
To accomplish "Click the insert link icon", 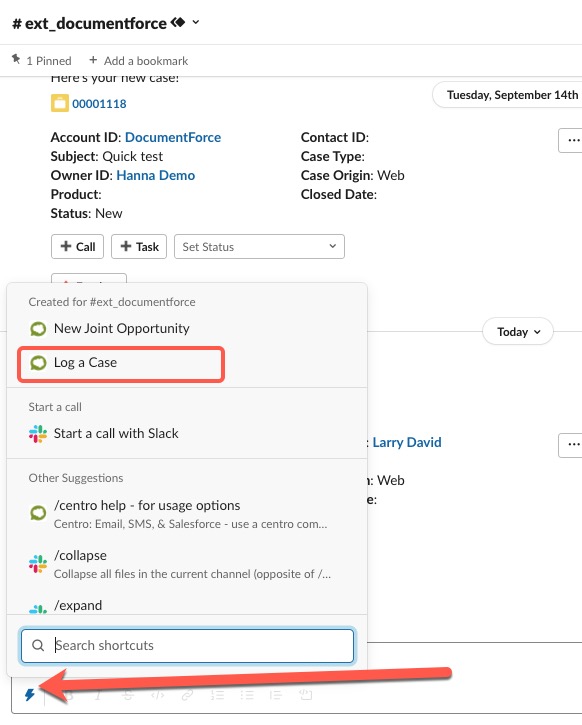I will 187,695.
